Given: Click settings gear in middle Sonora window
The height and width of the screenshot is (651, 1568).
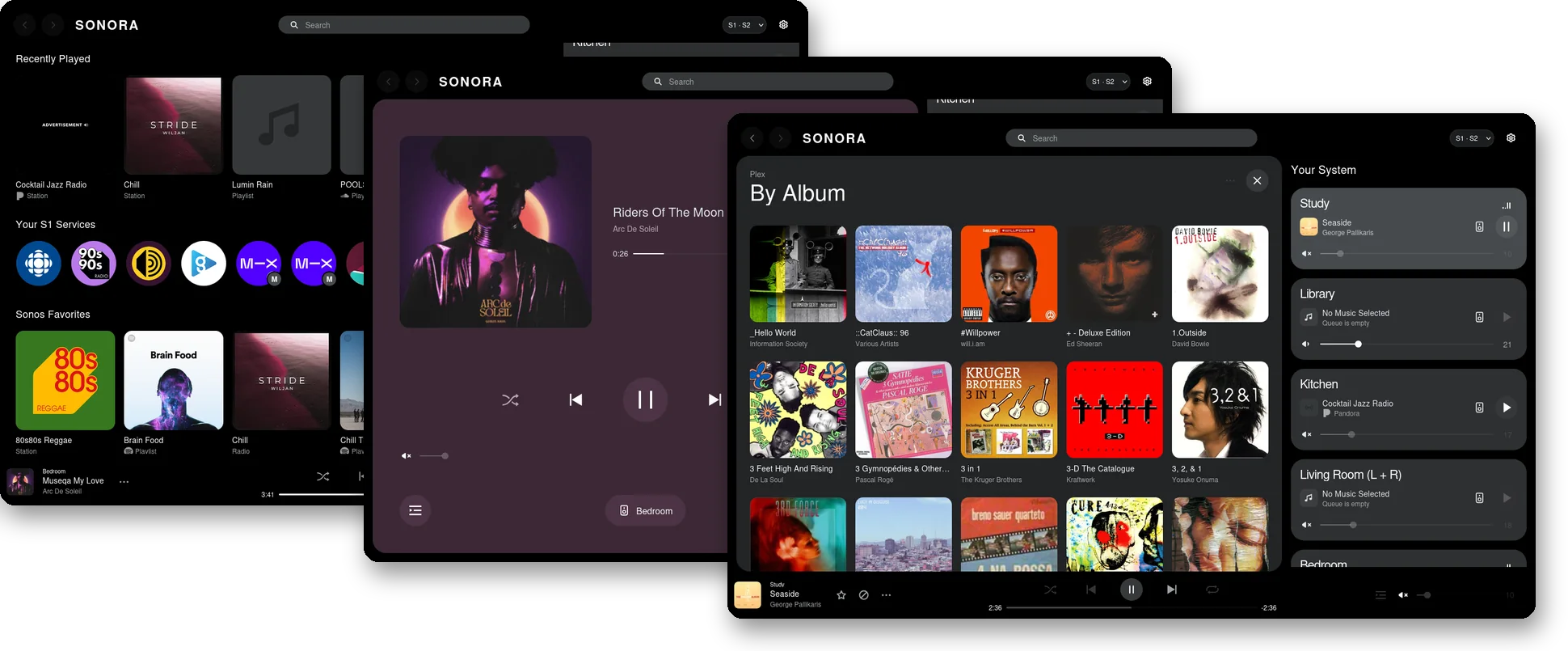Looking at the screenshot, I should click(x=1147, y=82).
